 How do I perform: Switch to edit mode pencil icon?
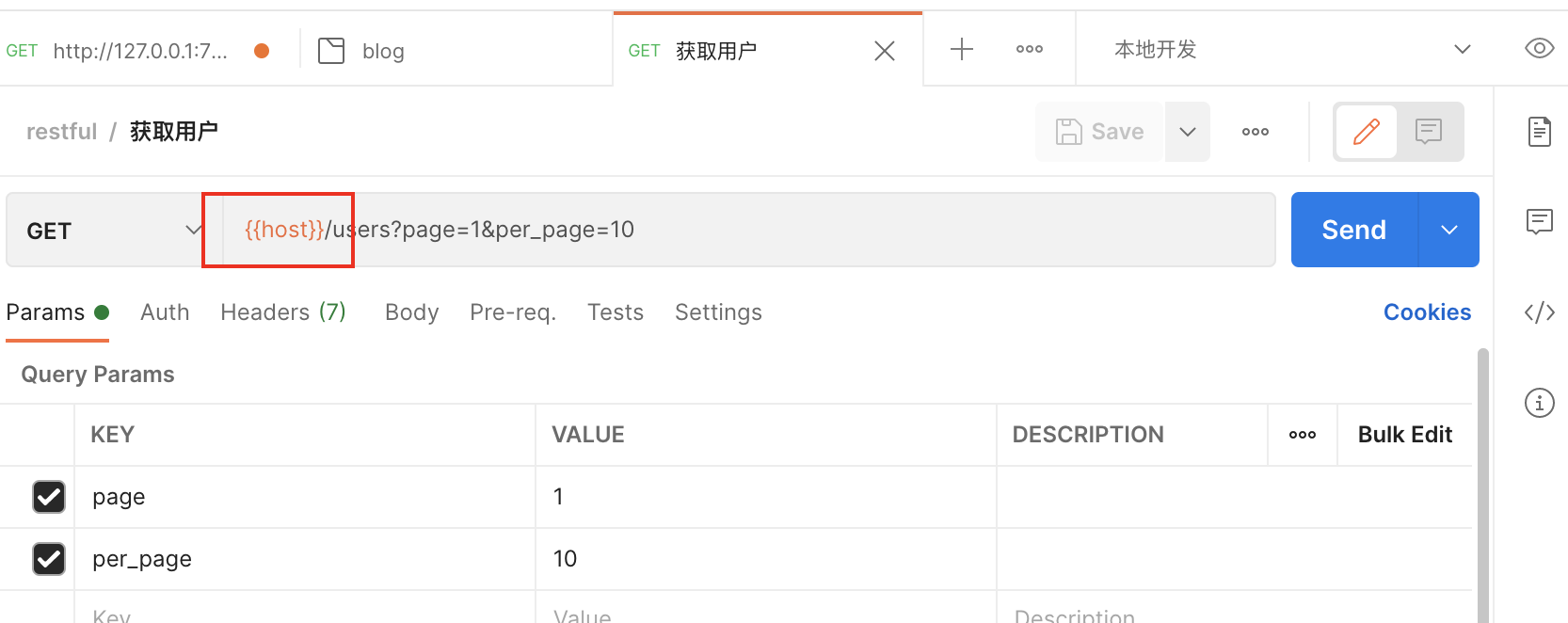pos(1366,132)
